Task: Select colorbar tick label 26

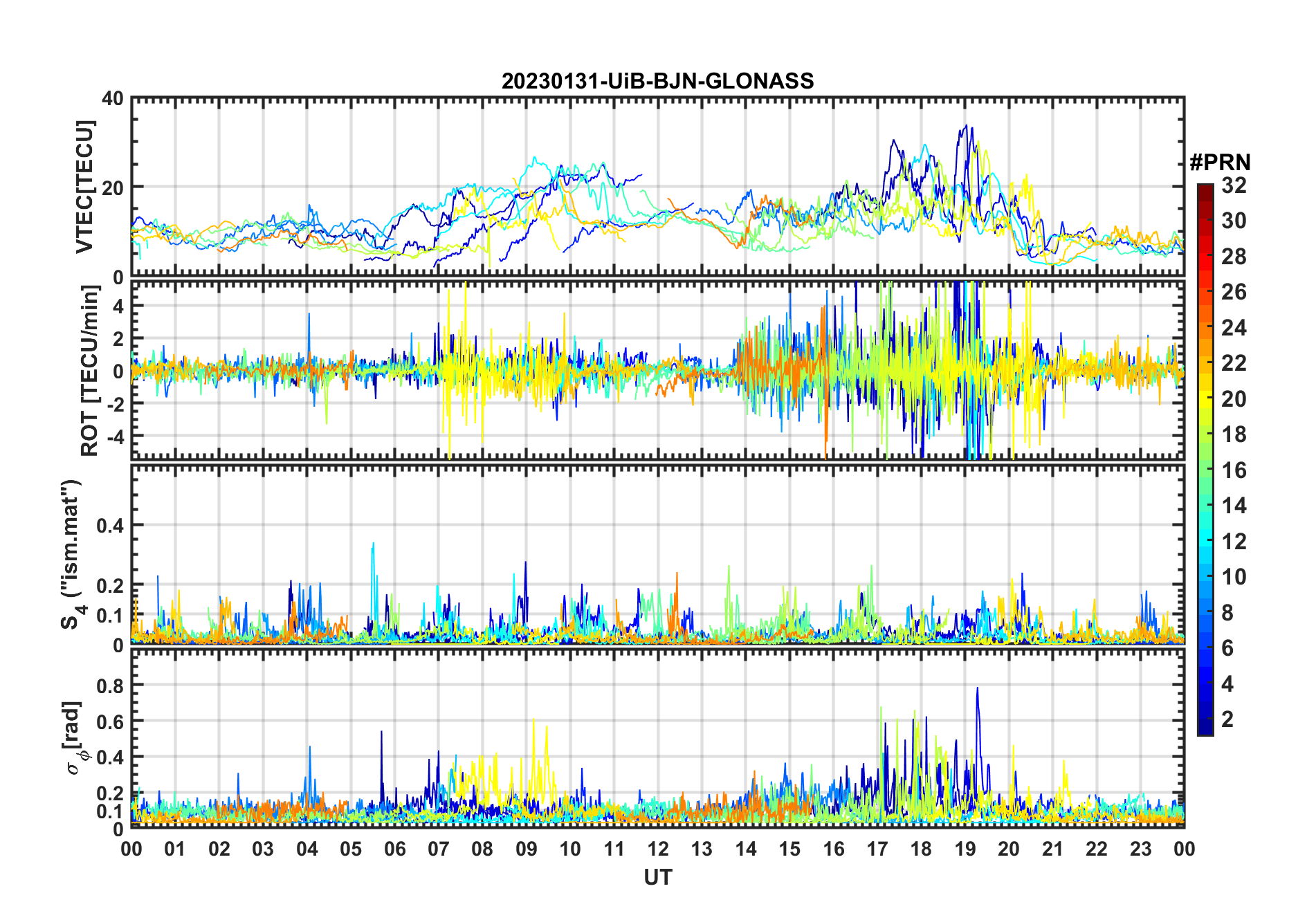Action: pyautogui.click(x=1234, y=292)
